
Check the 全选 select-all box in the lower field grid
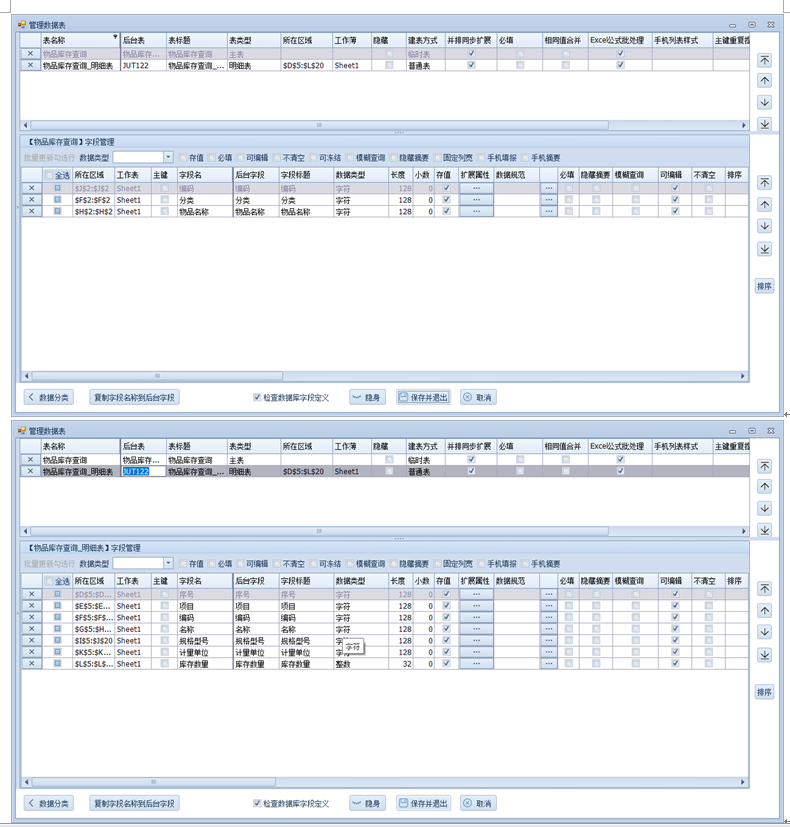[x=49, y=581]
